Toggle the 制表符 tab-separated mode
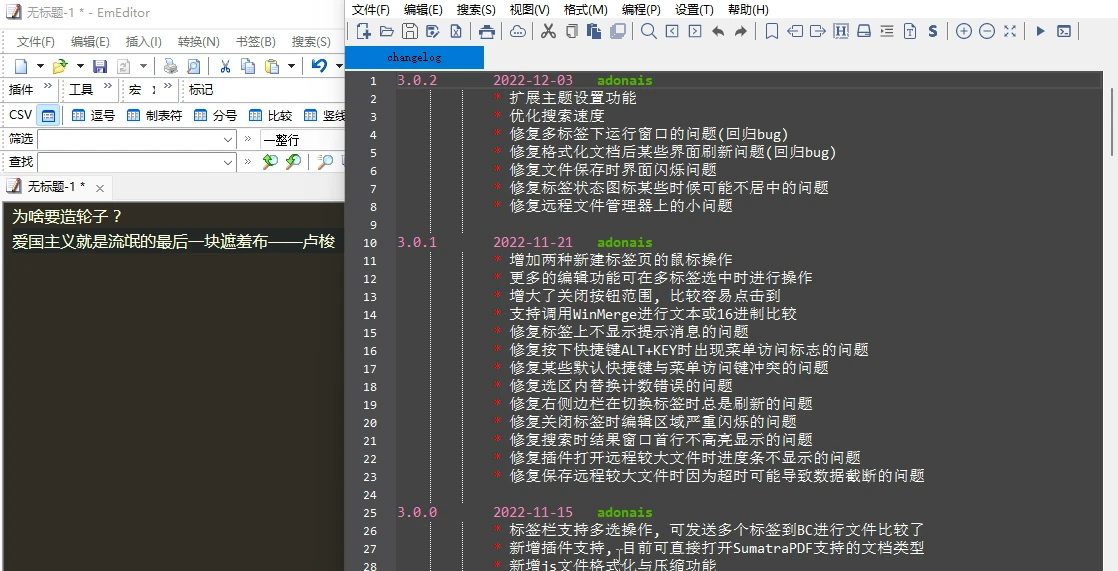The width and height of the screenshot is (1118, 571). 153,115
